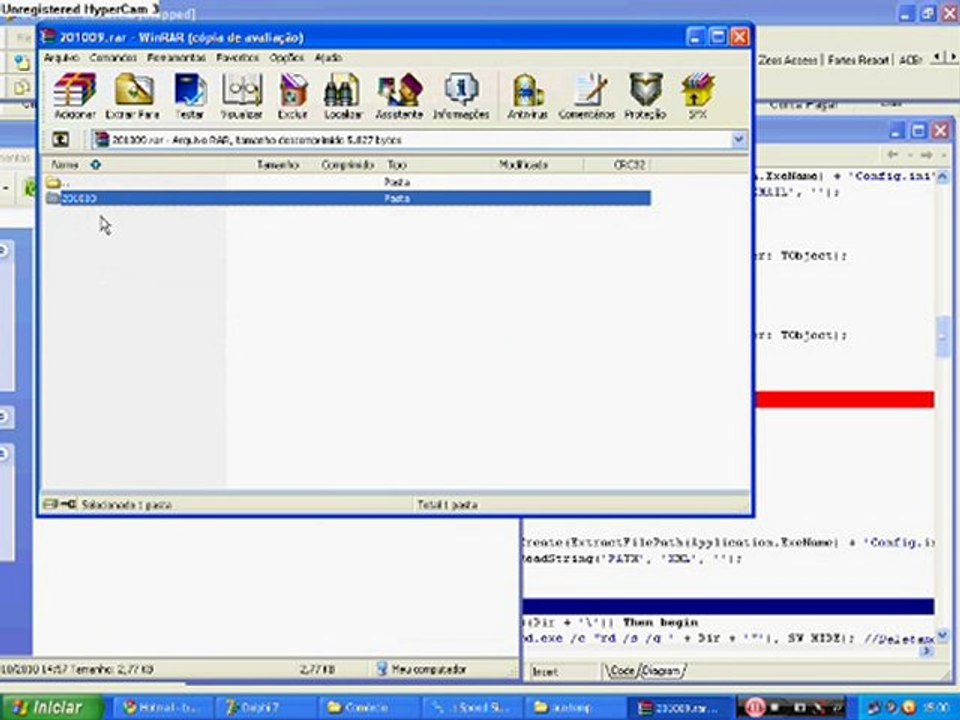This screenshot has width=960, height=720.
Task: Go up one folder level in WinRAR
Action: point(60,140)
